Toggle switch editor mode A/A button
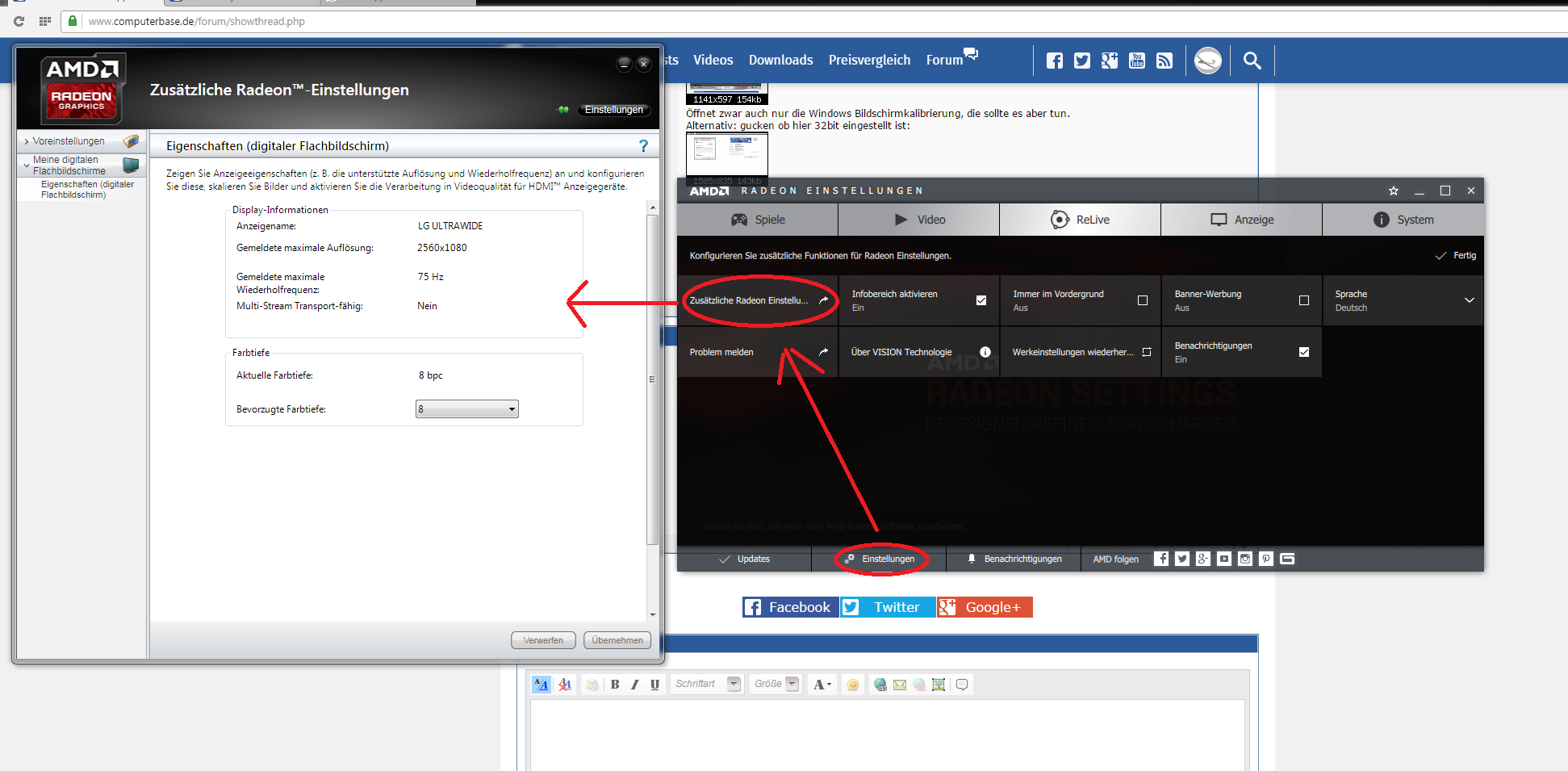 pyautogui.click(x=541, y=685)
